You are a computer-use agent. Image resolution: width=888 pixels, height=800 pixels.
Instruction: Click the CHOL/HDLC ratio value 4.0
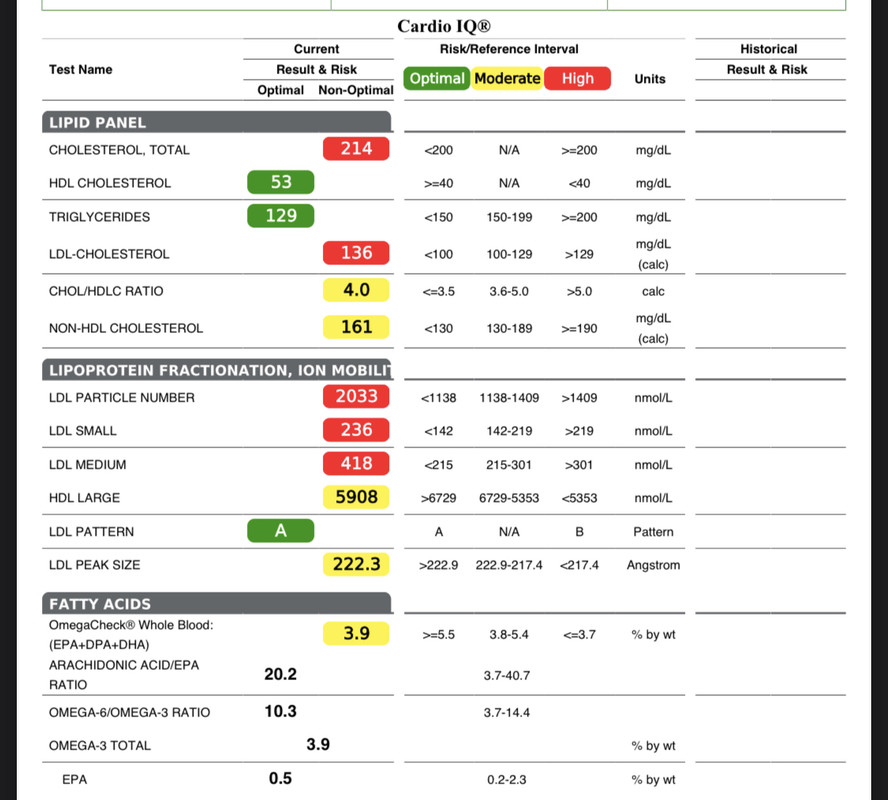356,290
